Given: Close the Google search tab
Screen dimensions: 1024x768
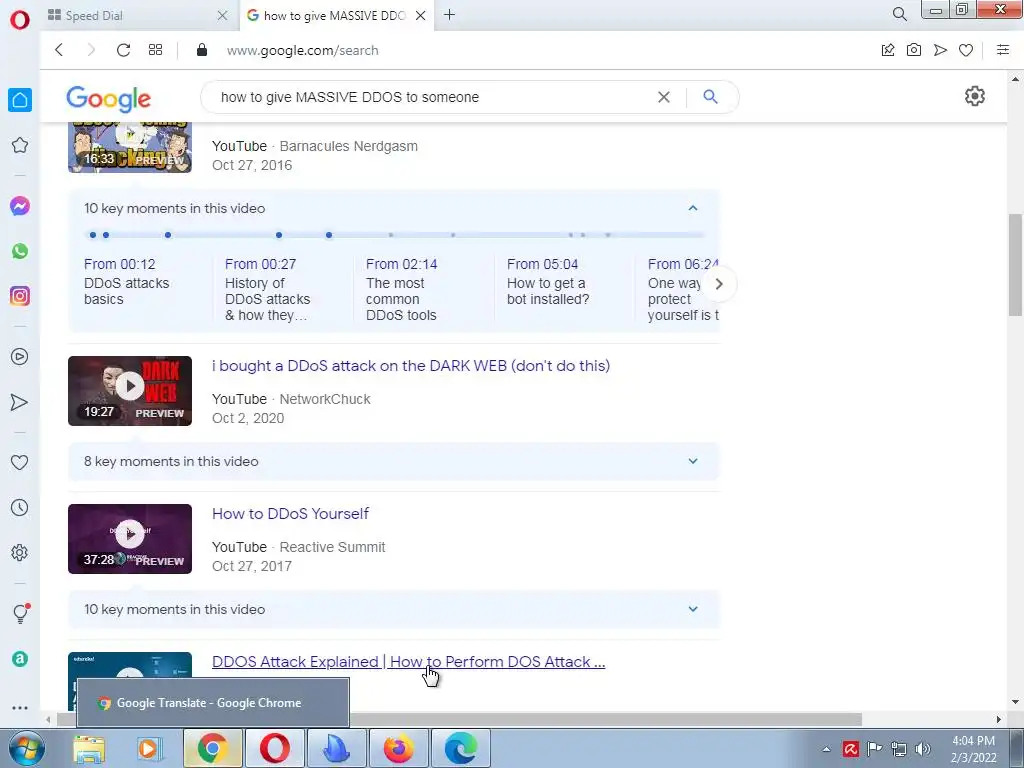Looking at the screenshot, I should (x=421, y=15).
